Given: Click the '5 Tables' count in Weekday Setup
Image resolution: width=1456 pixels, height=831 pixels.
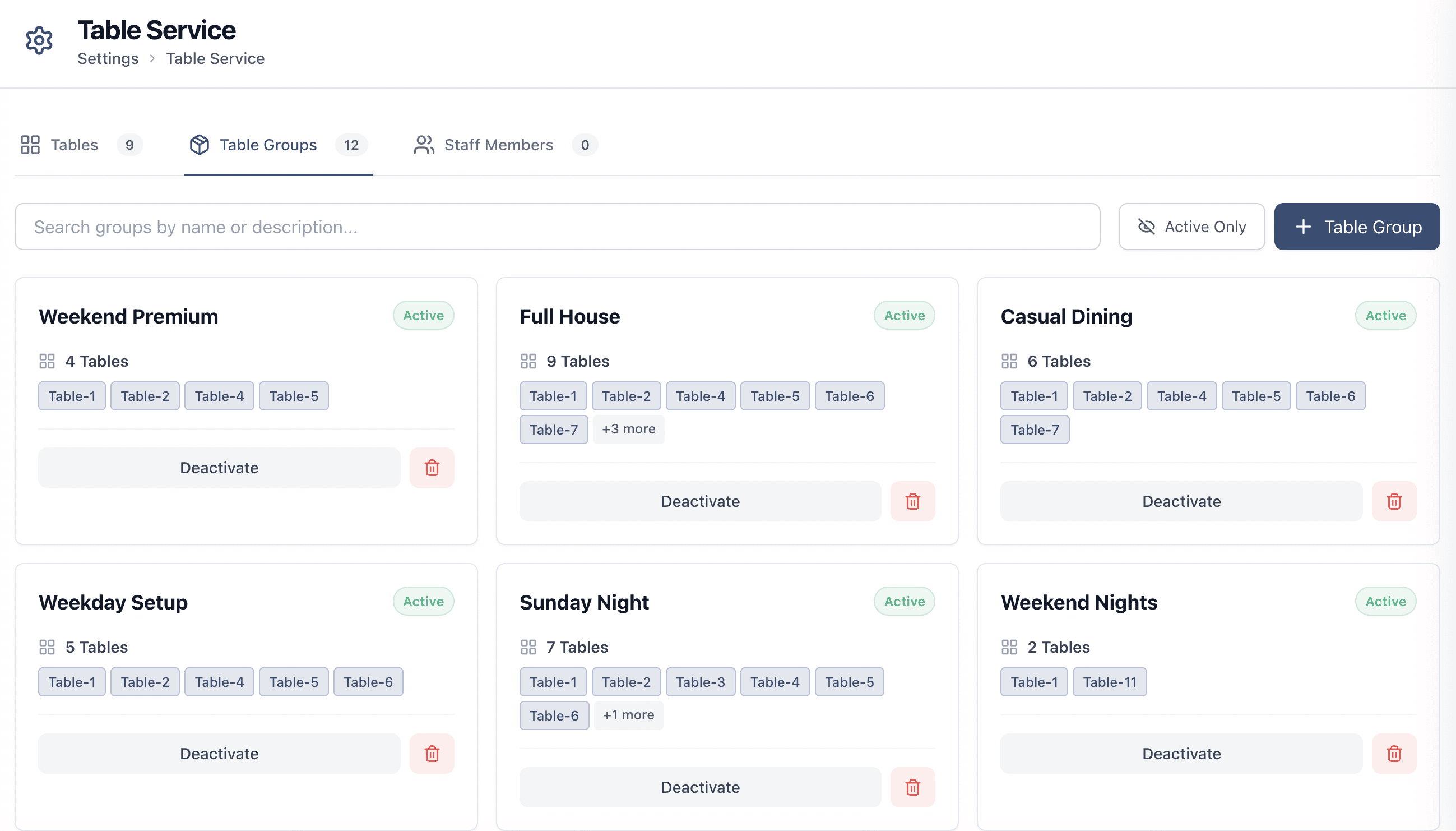Looking at the screenshot, I should click(x=96, y=647).
